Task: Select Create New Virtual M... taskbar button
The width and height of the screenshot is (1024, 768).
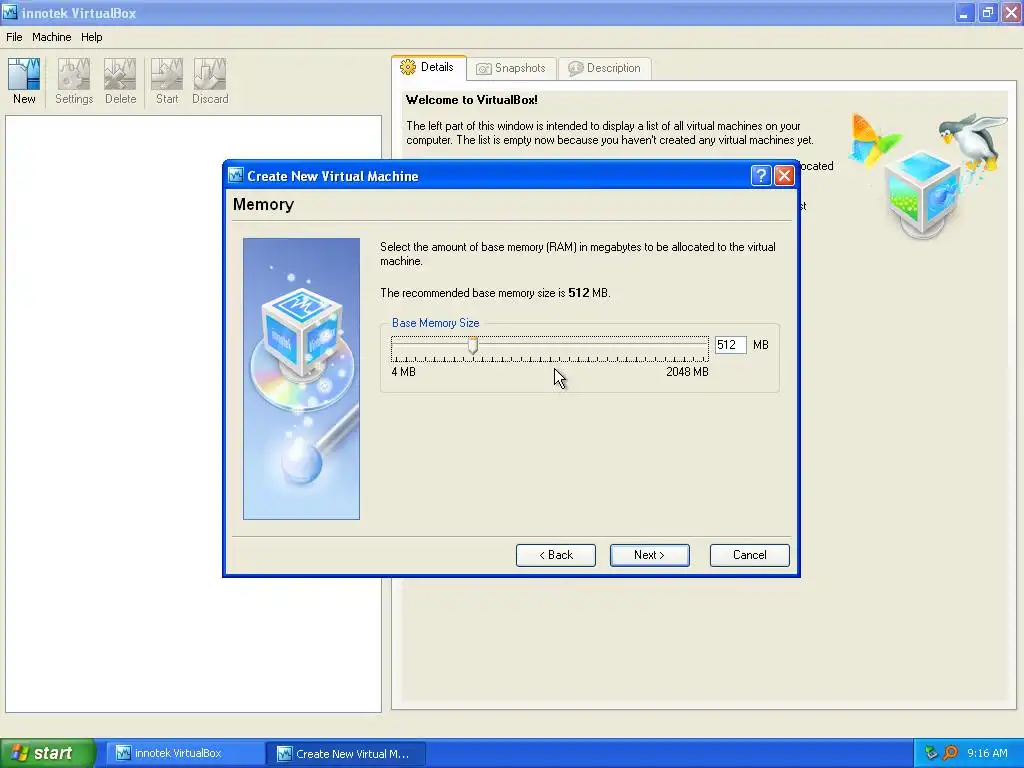Action: click(x=347, y=753)
